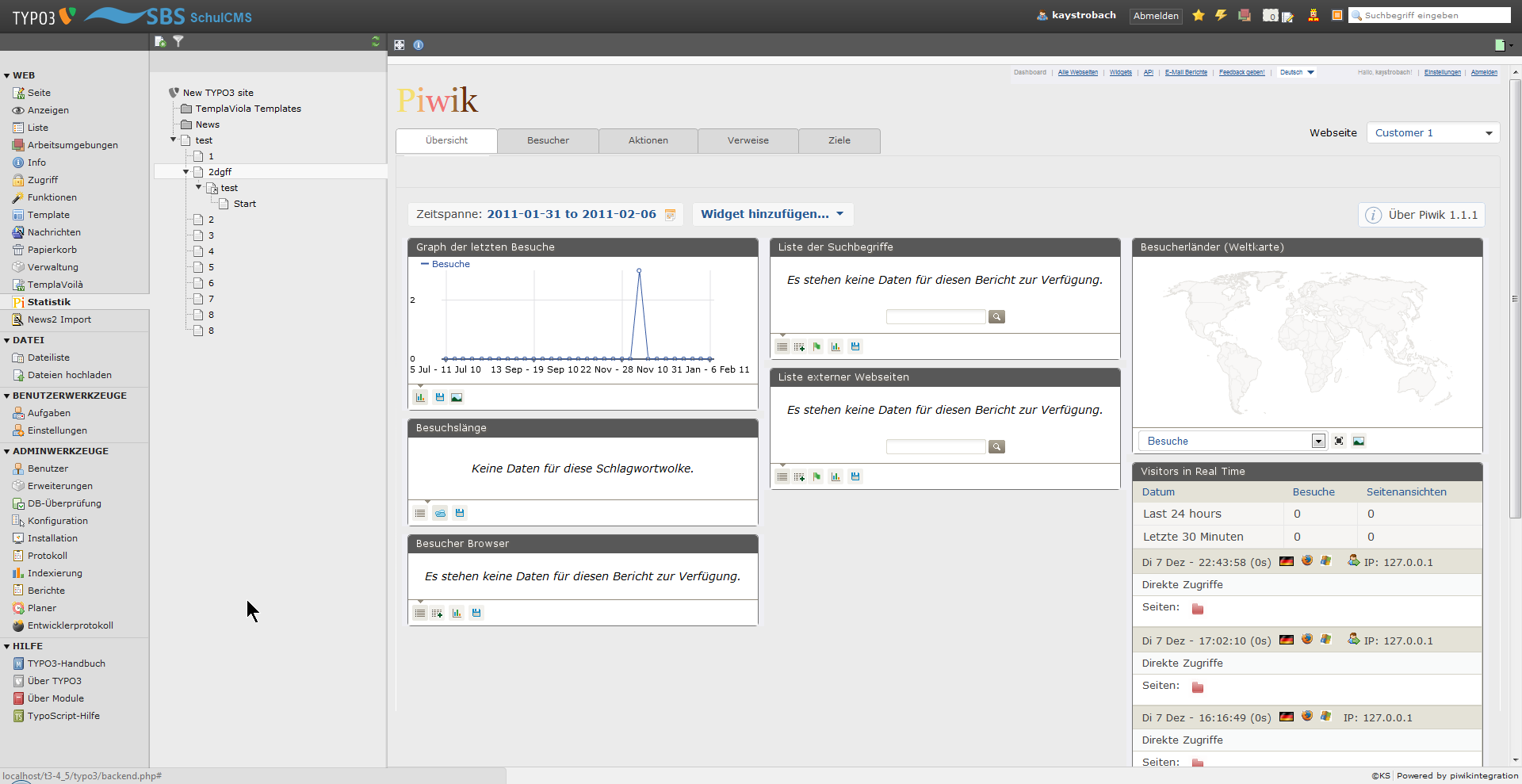Open the Widget hinzufügen dropdown
Screen dimensions: 1522x784
point(773,214)
